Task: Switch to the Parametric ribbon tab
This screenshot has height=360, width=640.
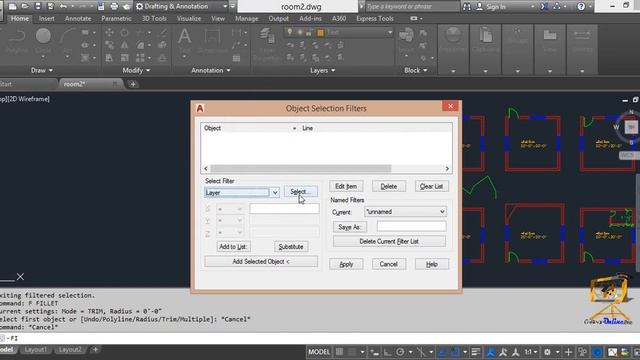Action: tap(116, 19)
